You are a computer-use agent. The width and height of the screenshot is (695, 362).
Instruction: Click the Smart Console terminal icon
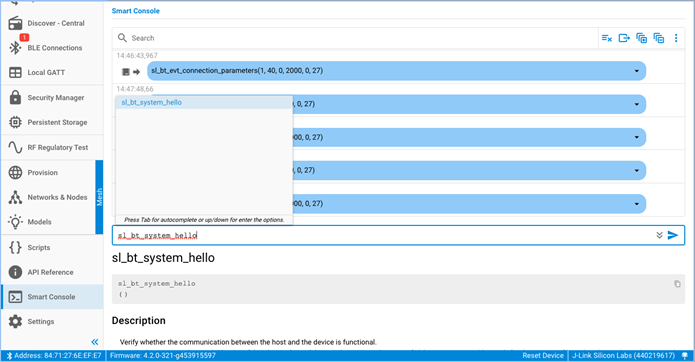(x=15, y=297)
